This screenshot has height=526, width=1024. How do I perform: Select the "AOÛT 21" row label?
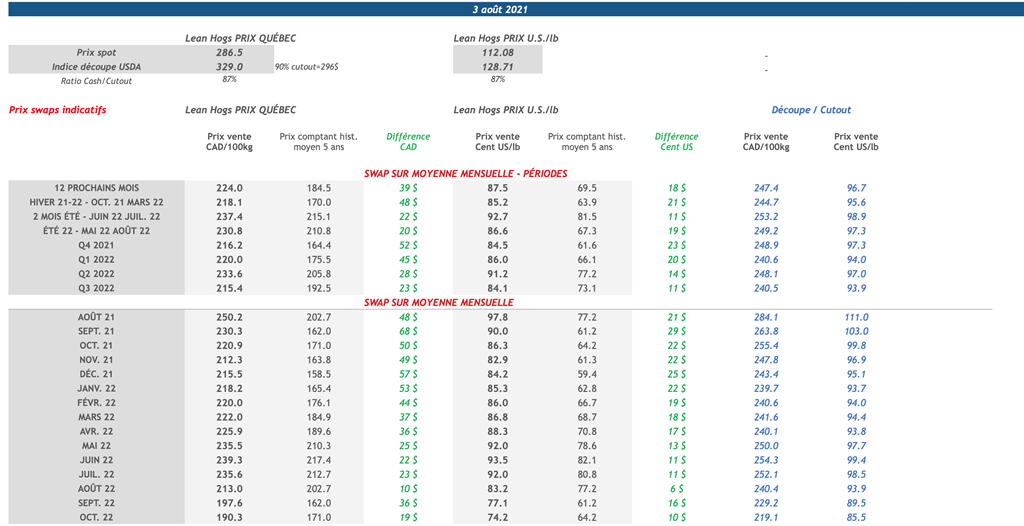97,317
